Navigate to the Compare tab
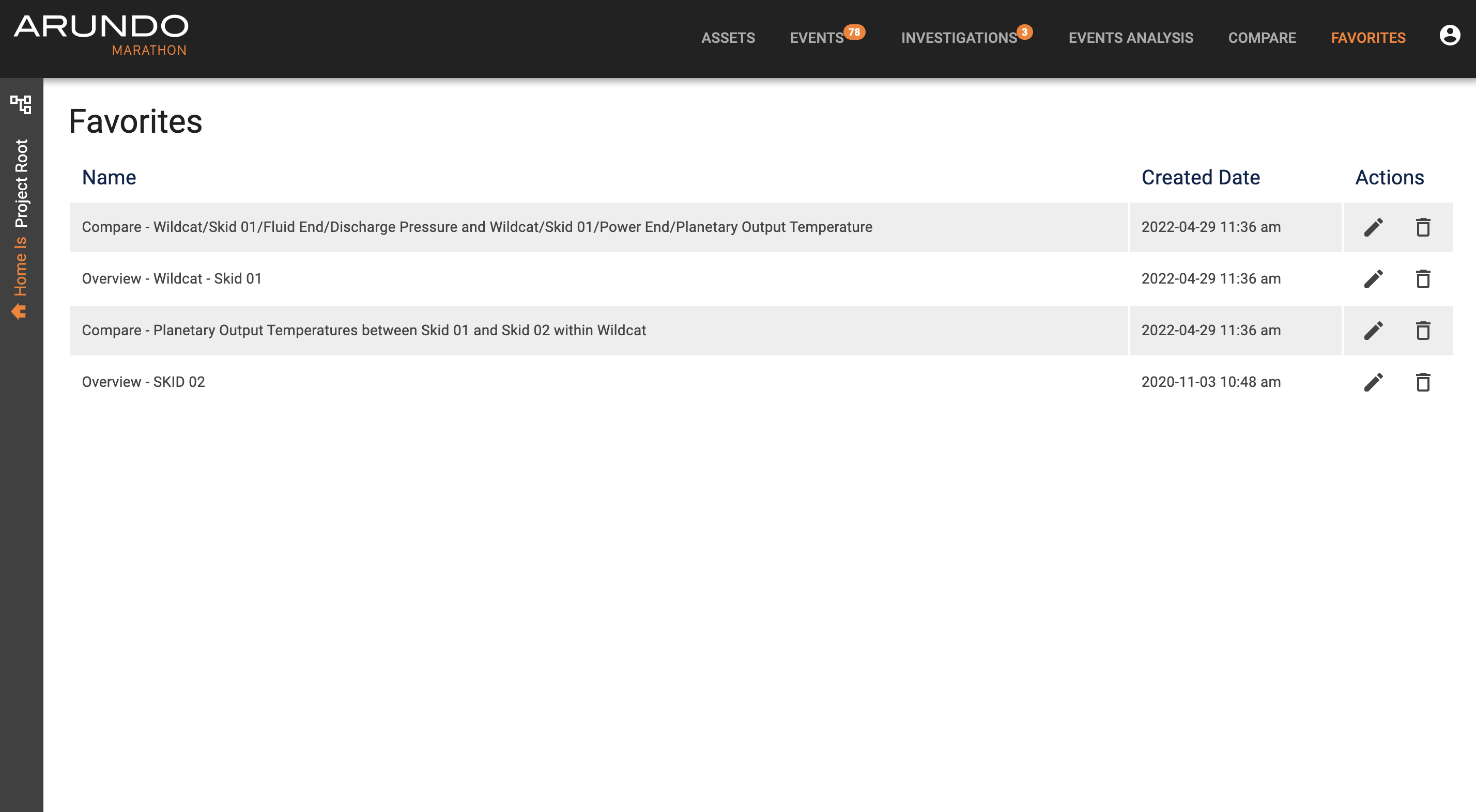This screenshot has width=1476, height=812. coord(1262,38)
